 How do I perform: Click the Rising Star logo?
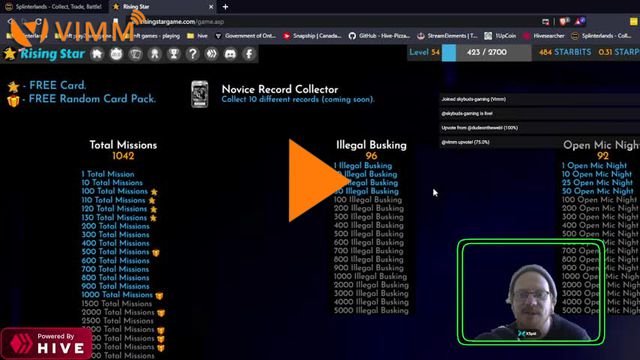[x=44, y=54]
